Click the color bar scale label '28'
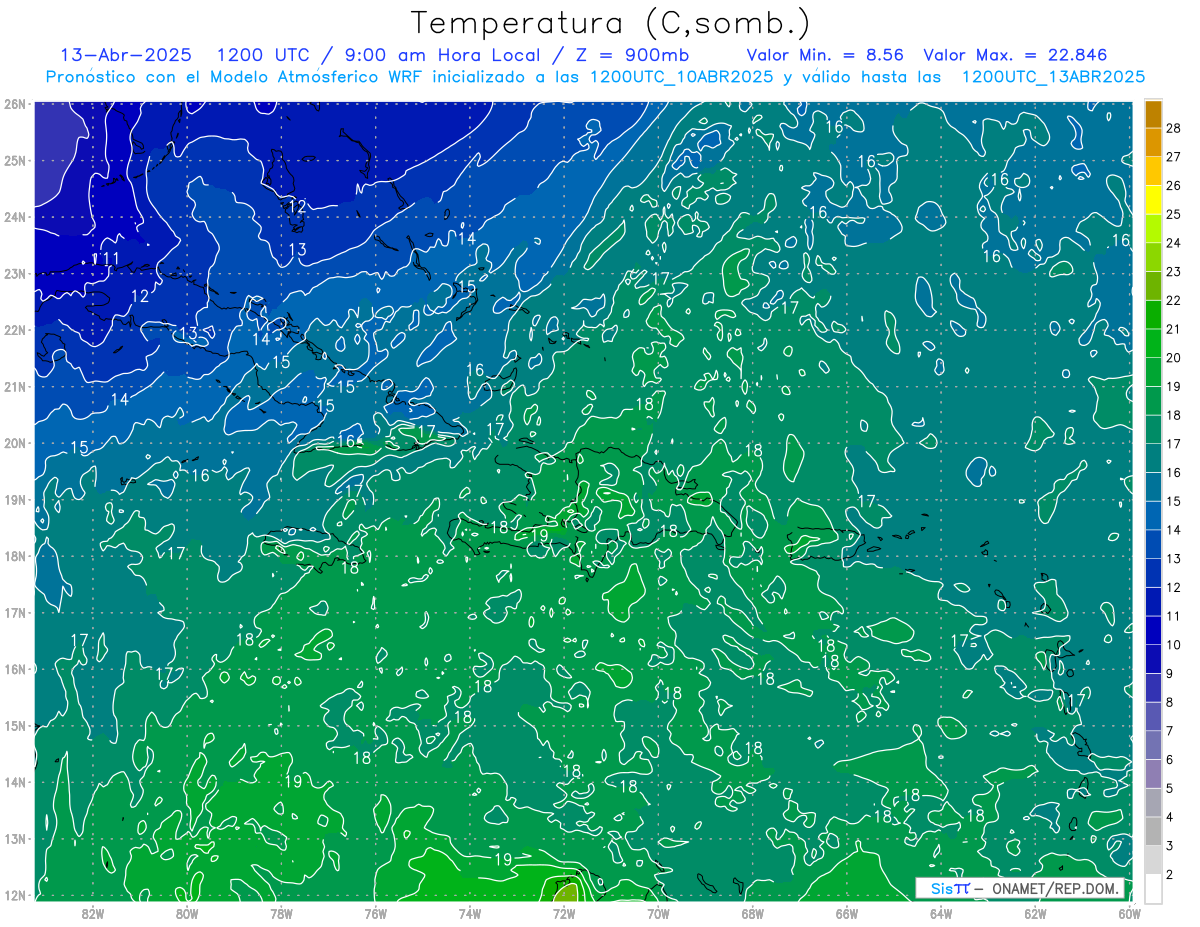Viewport: 1200px width, 927px height. 1174,128
